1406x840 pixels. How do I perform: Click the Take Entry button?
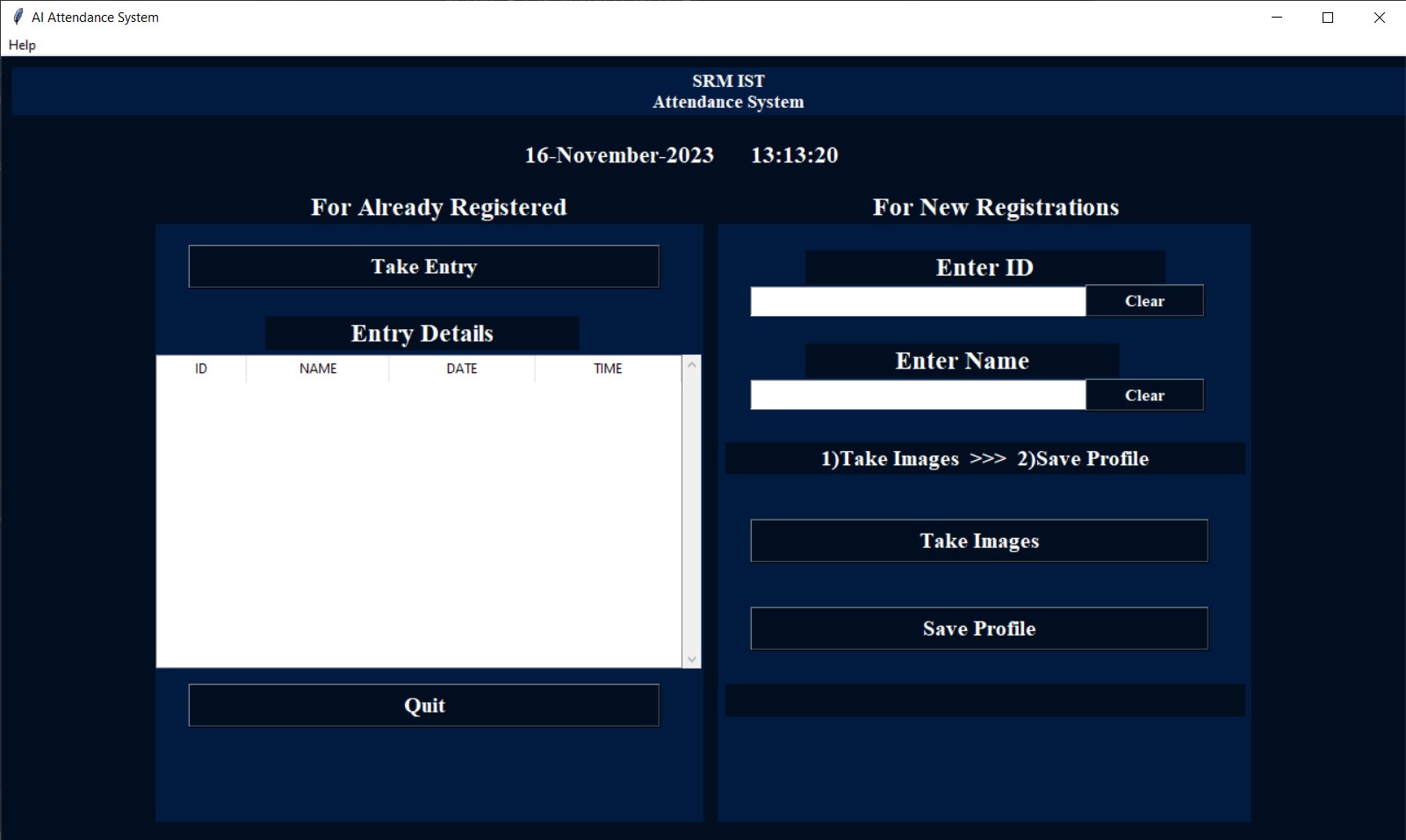click(x=423, y=266)
